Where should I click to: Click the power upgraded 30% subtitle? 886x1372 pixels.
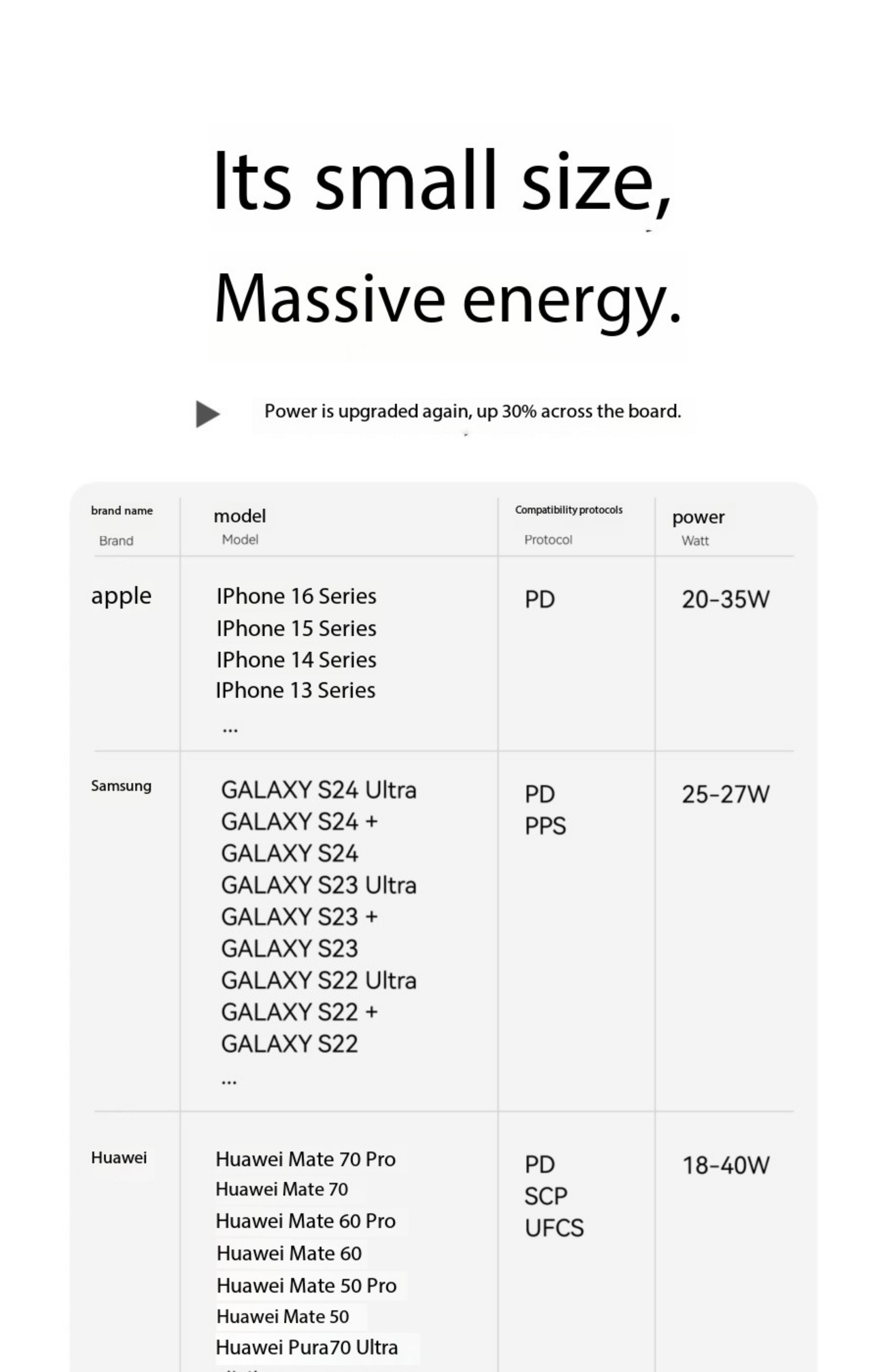coord(472,411)
